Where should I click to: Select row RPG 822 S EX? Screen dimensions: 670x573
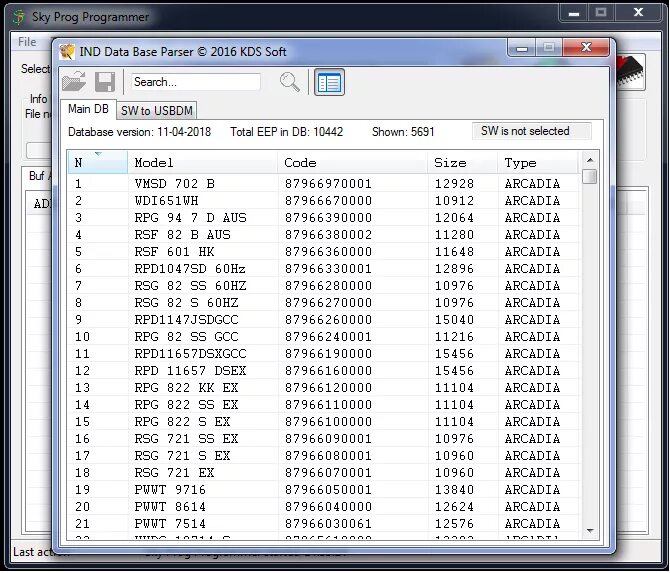pos(323,422)
